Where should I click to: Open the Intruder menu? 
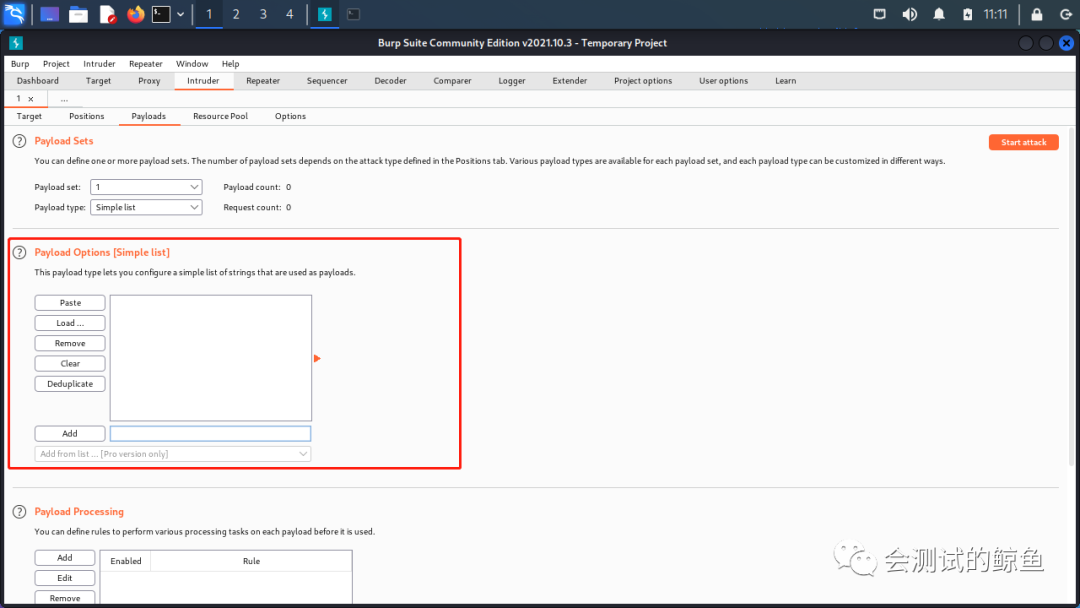coord(99,63)
